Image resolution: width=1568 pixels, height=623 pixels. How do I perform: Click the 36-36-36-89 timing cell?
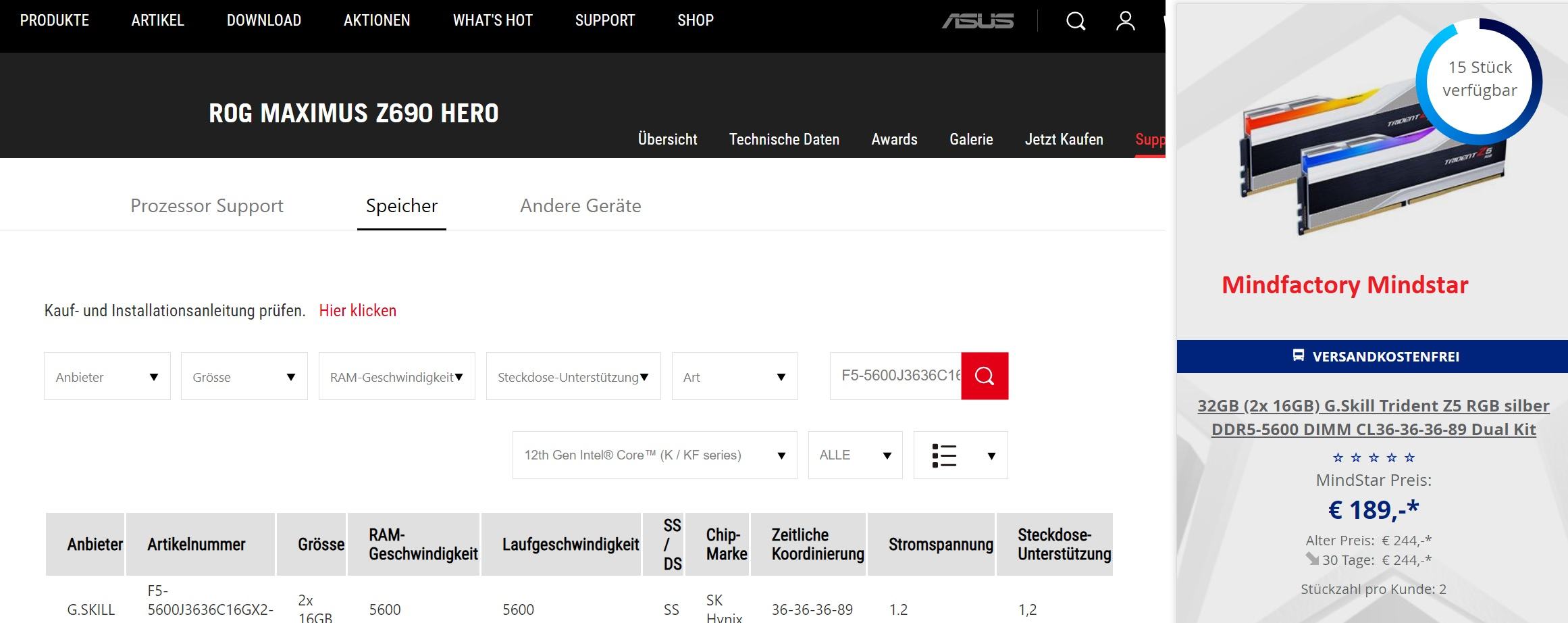pyautogui.click(x=812, y=609)
